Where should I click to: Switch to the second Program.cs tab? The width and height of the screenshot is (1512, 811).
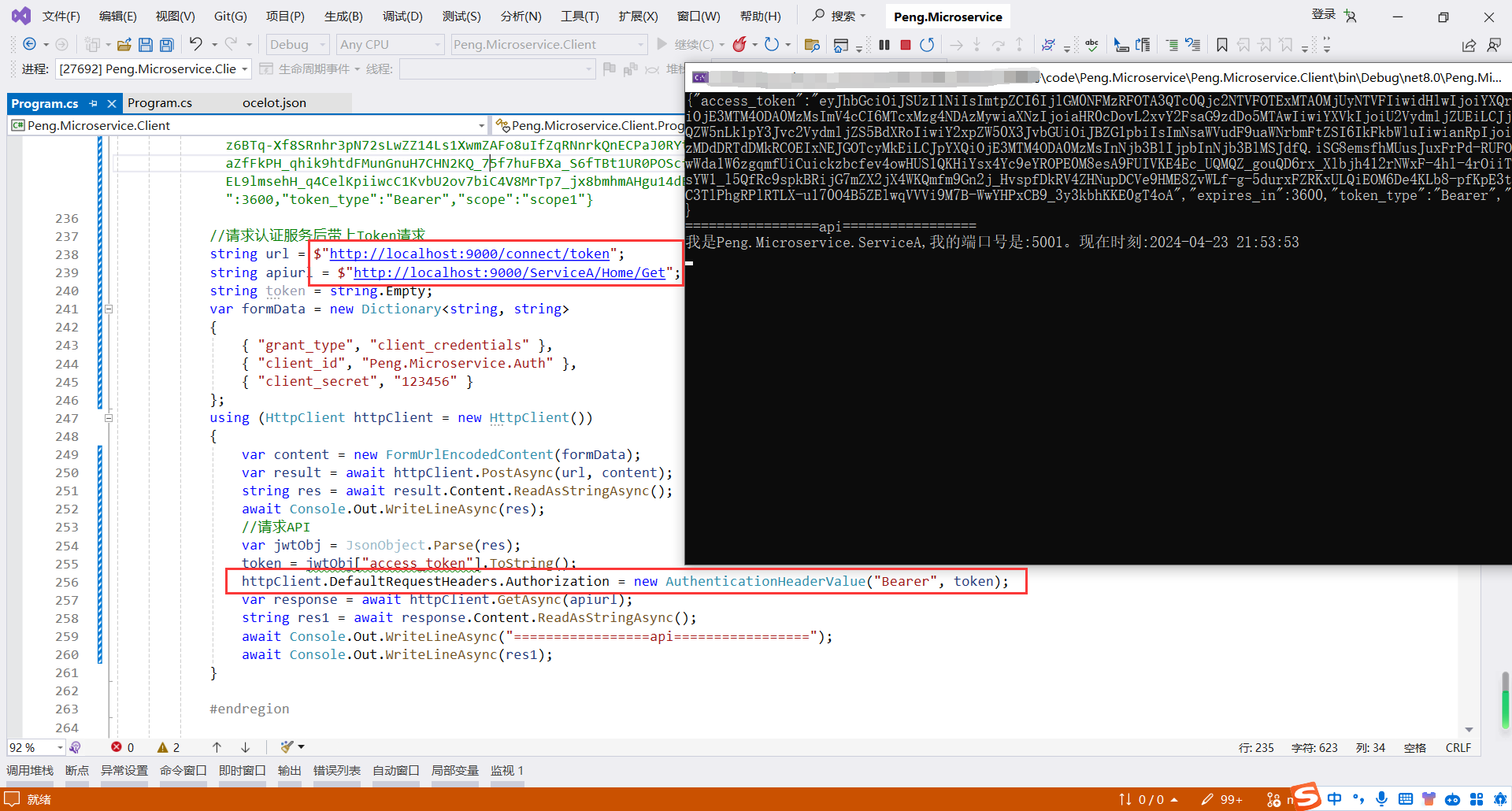click(160, 103)
